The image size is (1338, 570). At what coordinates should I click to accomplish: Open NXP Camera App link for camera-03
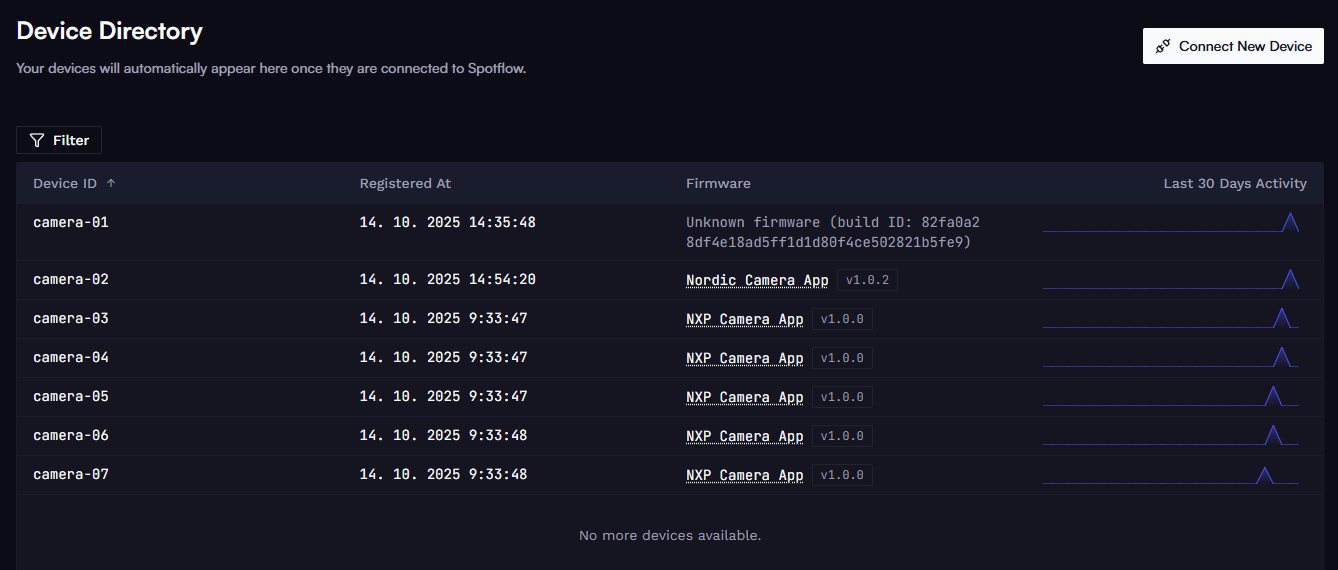tap(744, 319)
